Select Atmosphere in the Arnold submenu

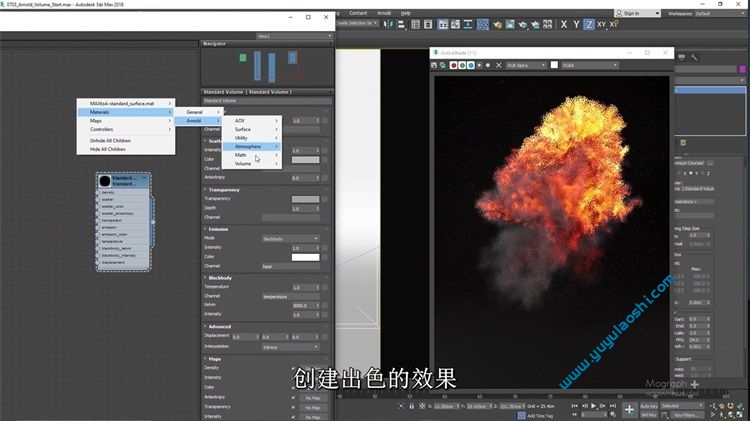pyautogui.click(x=252, y=146)
